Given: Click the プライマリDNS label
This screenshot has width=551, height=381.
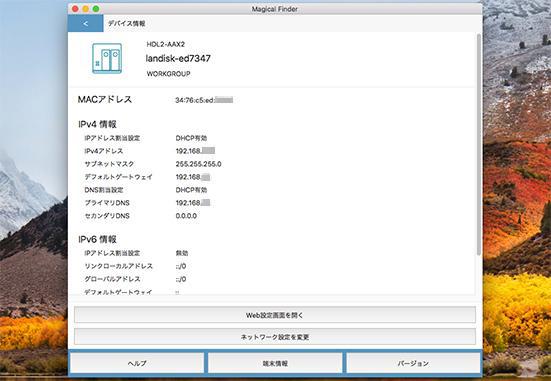Looking at the screenshot, I should 107,203.
